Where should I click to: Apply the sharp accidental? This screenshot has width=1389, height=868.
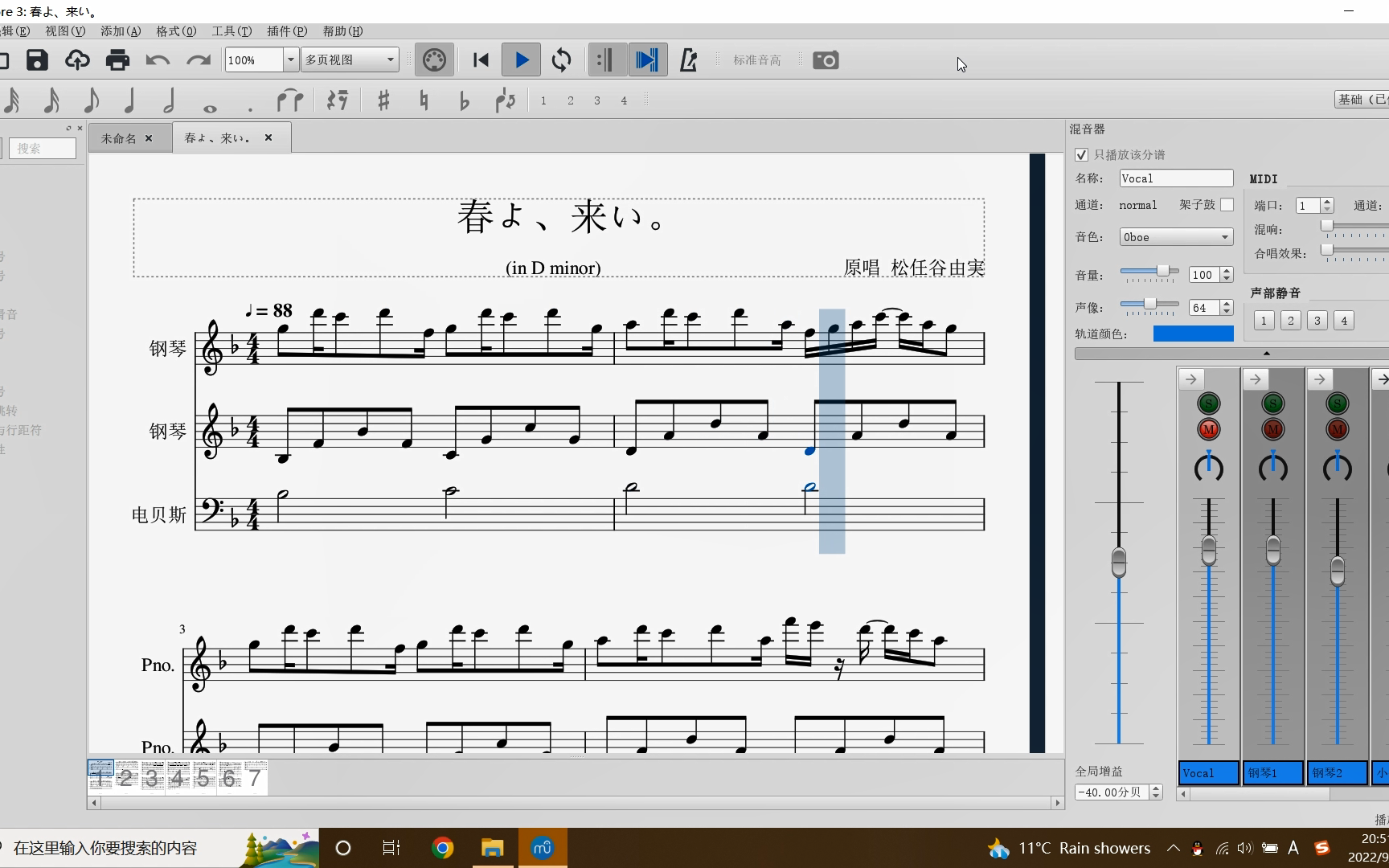(x=383, y=100)
